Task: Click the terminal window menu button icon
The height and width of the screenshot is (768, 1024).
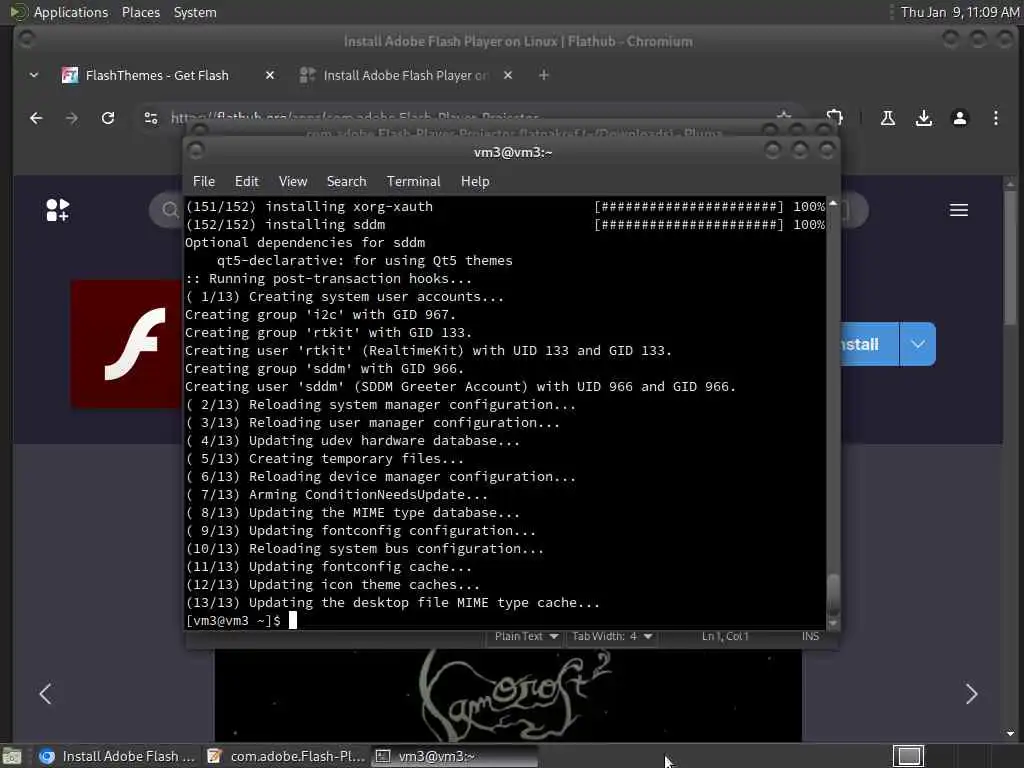Action: 196,151
